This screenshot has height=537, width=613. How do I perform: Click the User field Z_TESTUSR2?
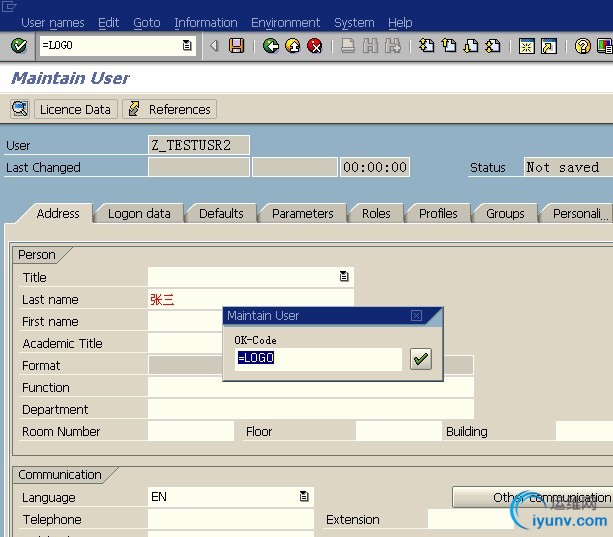click(199, 145)
